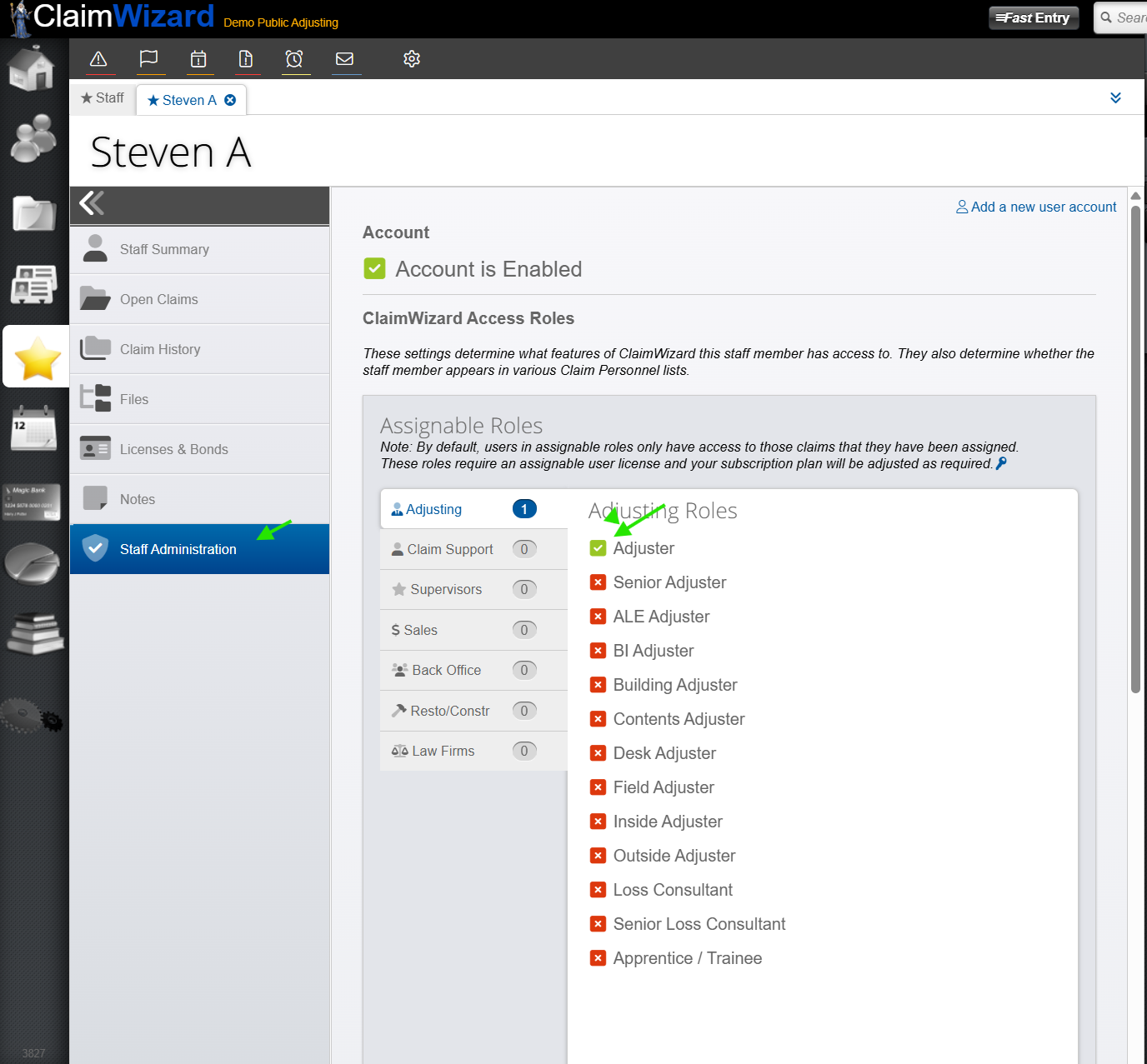Select the Claim Support roles tab

473,549
